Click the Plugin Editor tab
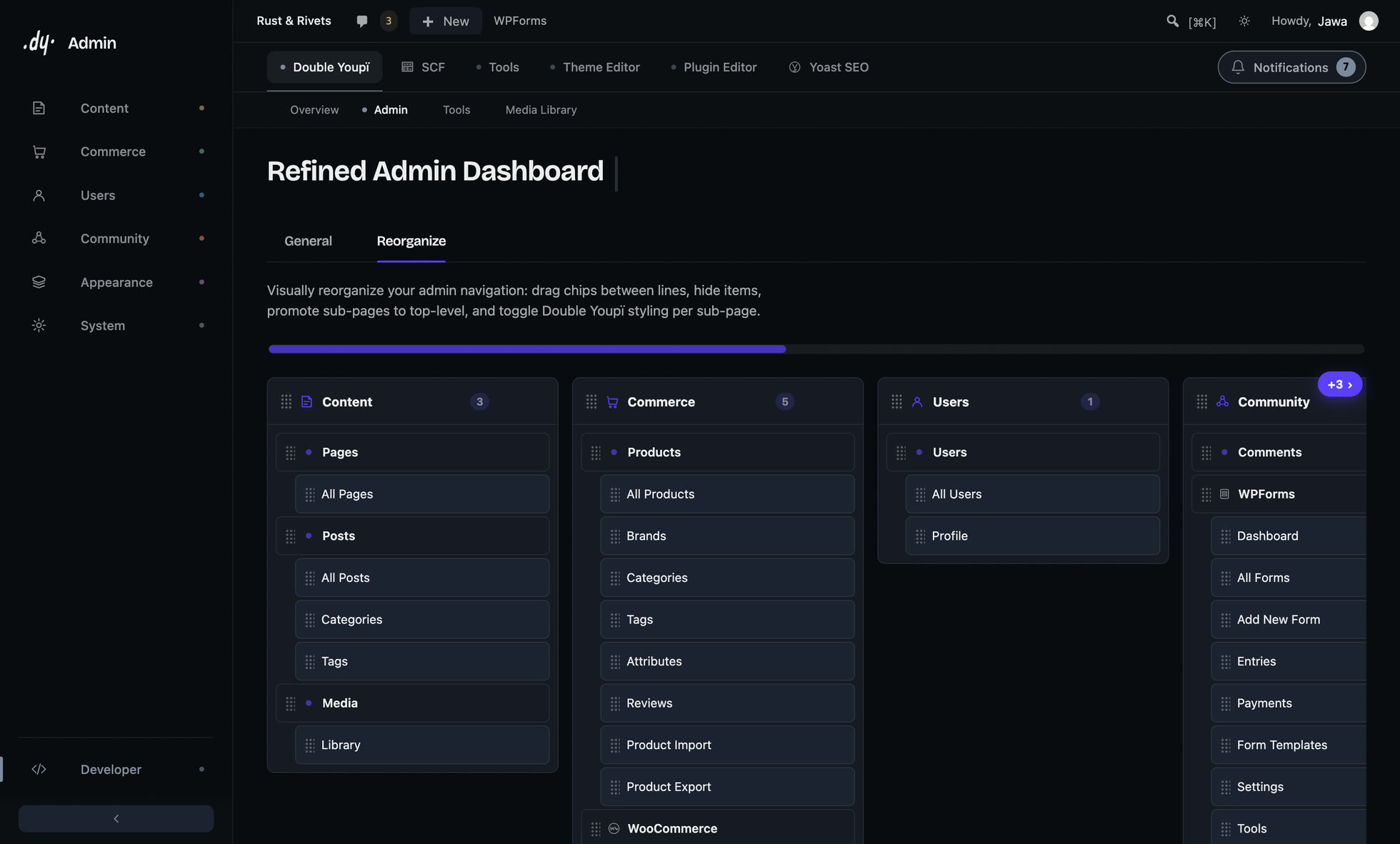 [714, 67]
